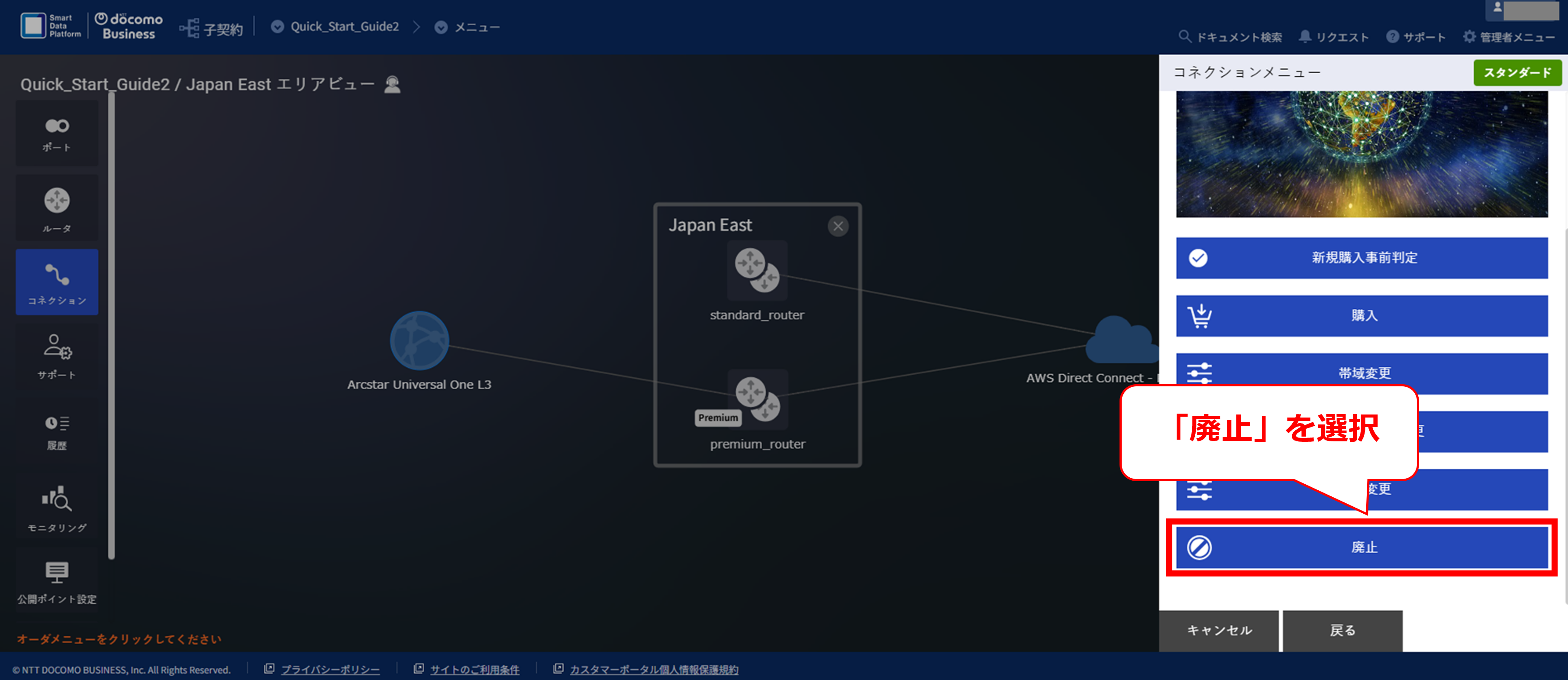This screenshot has width=1568, height=680.
Task: Click the Arcstar Universal One L3 globe
Action: point(419,341)
